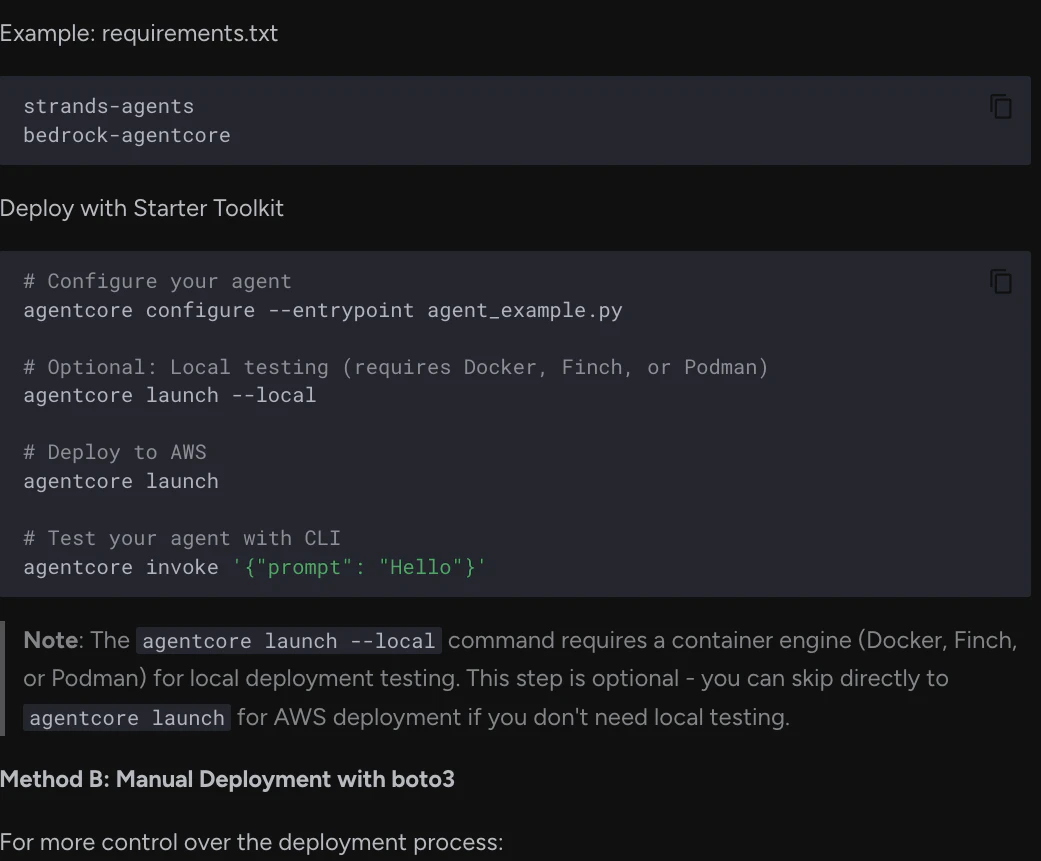Image resolution: width=1041 pixels, height=861 pixels.
Task: Click the agentcore configure --entrypoint command
Action: pos(218,310)
